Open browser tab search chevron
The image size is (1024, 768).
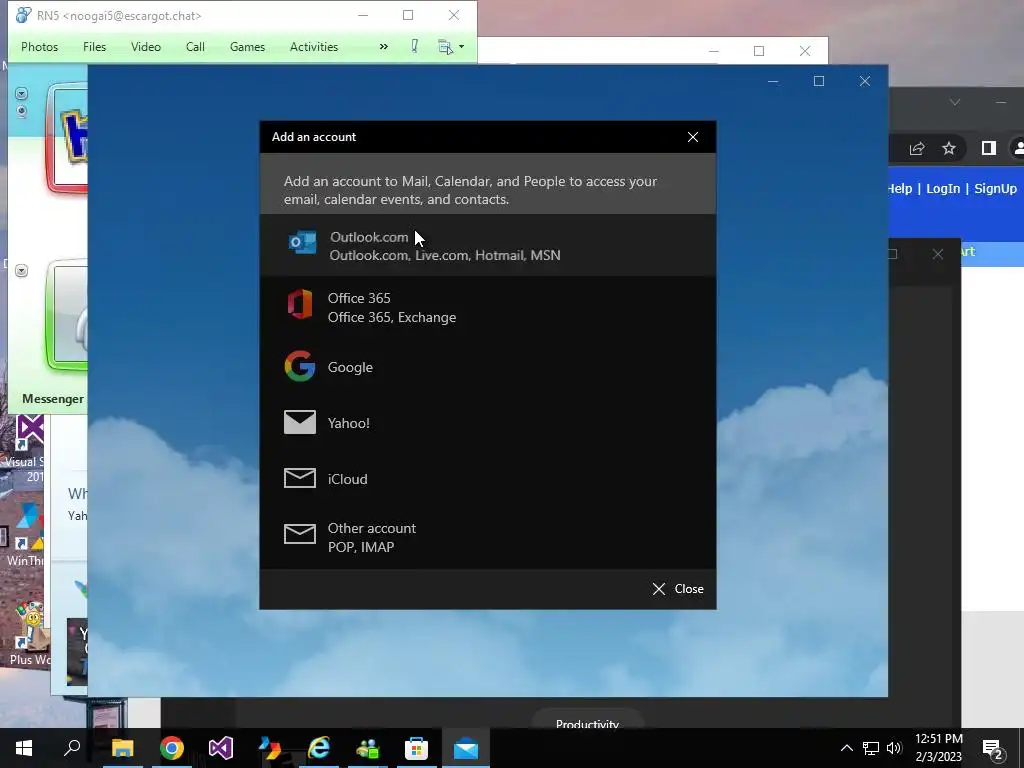coord(955,103)
